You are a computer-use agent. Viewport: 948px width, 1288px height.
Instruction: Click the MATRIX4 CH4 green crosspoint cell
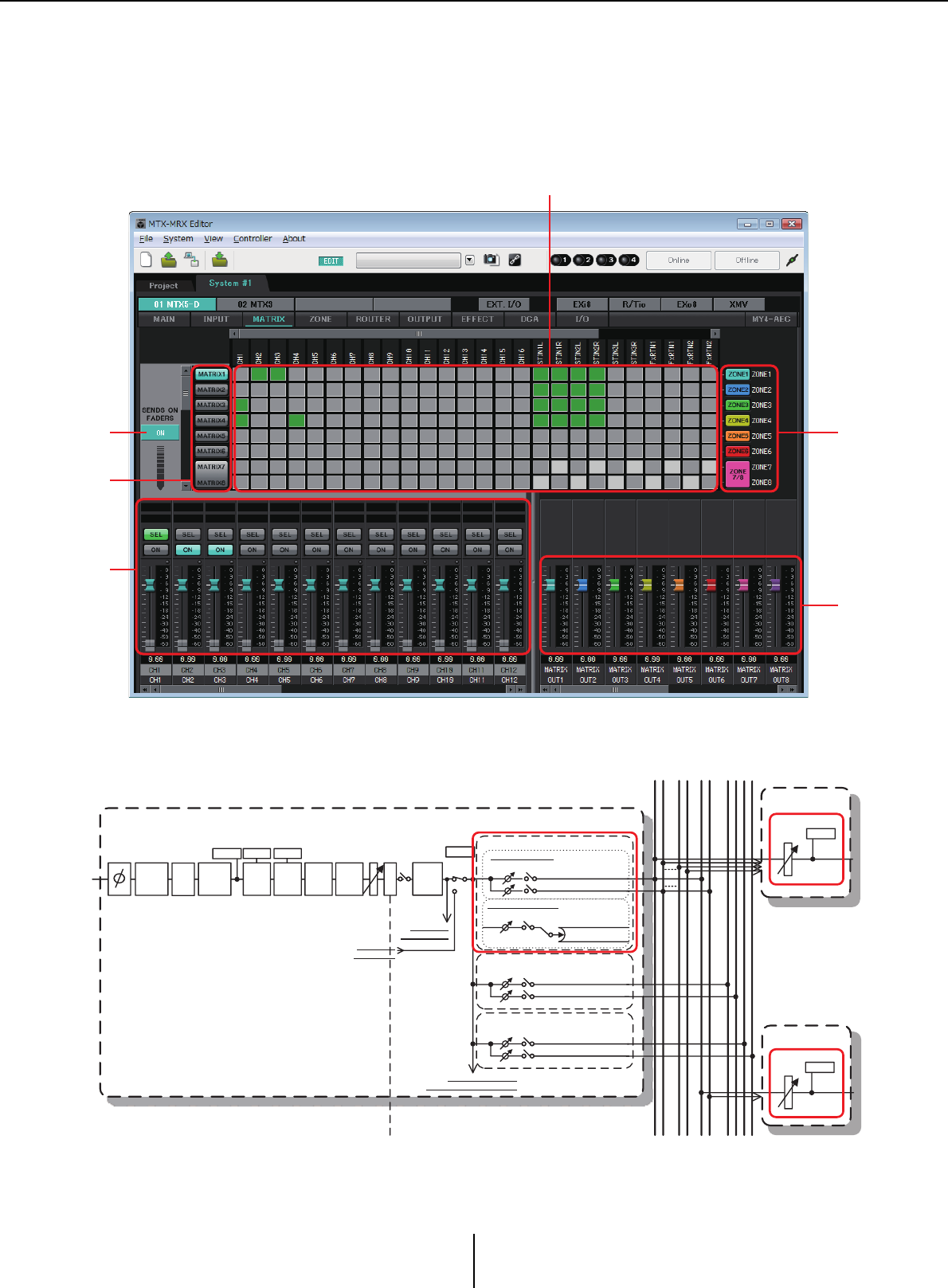click(x=296, y=421)
